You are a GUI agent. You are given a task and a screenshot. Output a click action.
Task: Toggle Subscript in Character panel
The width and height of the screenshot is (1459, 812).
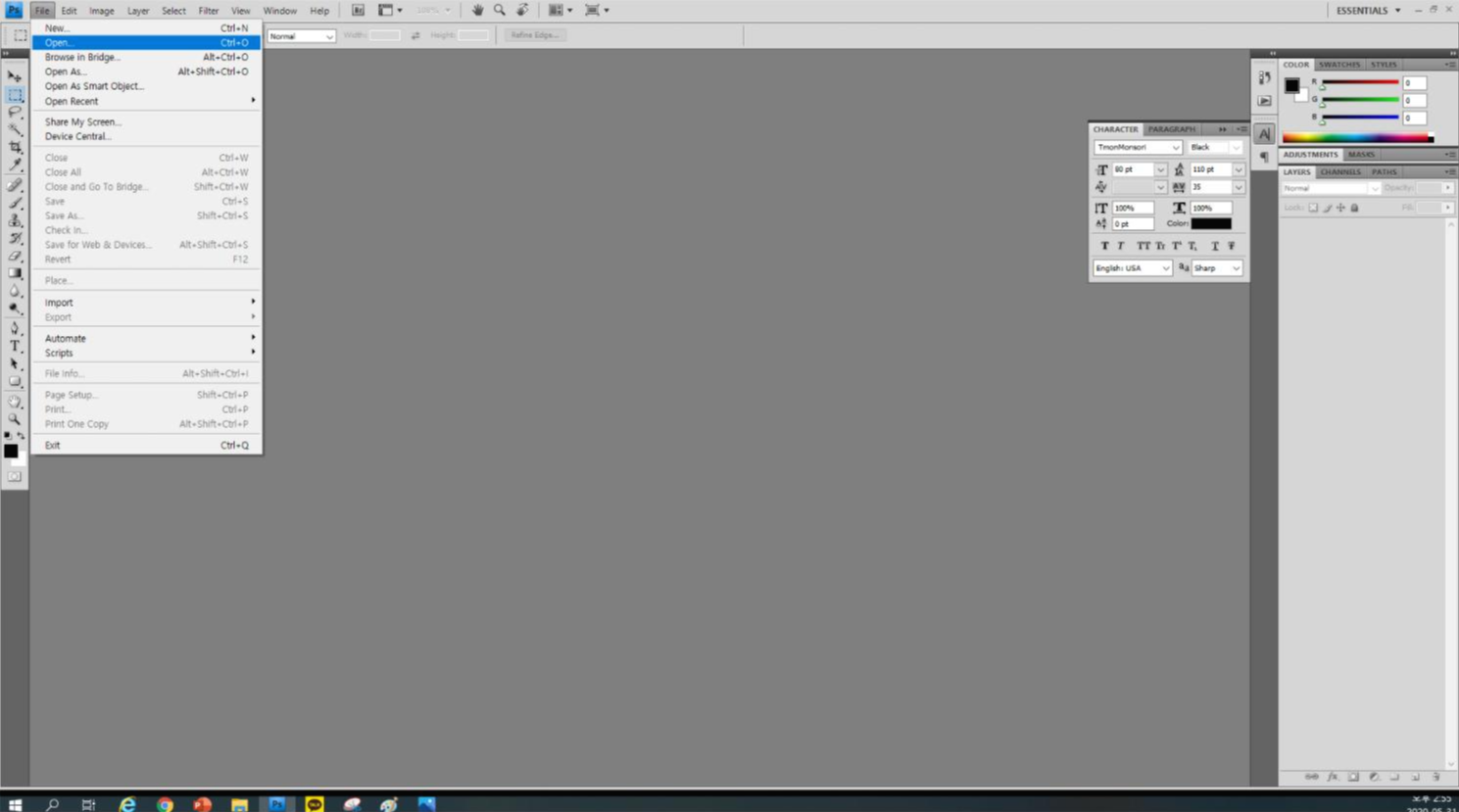tap(1192, 246)
